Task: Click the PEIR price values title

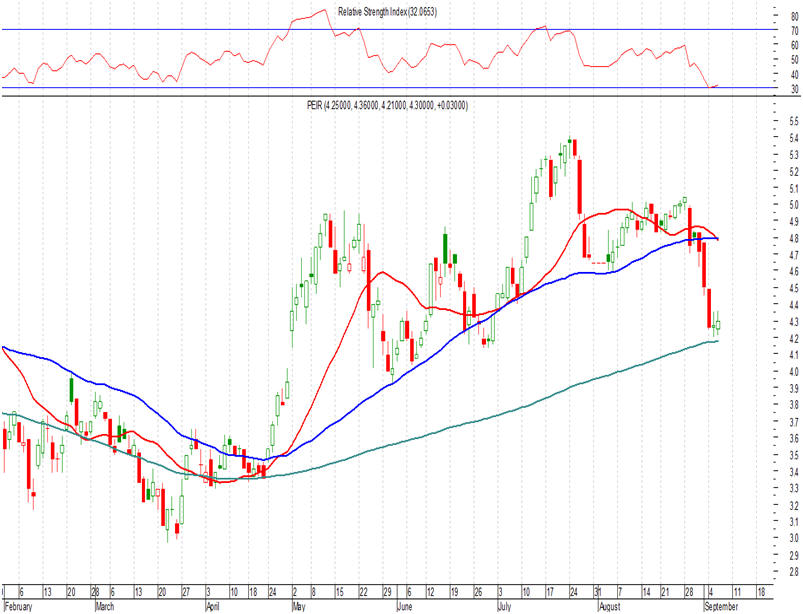Action: coord(387,105)
